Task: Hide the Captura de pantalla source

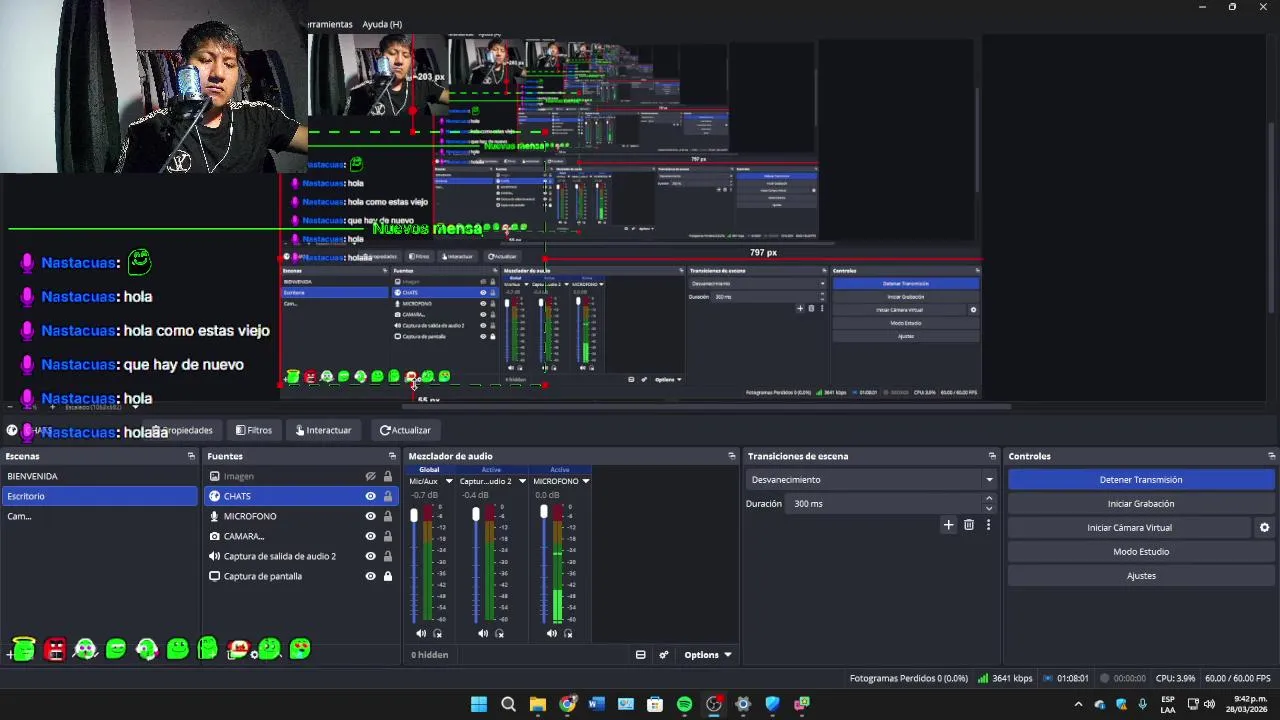Action: tap(370, 576)
